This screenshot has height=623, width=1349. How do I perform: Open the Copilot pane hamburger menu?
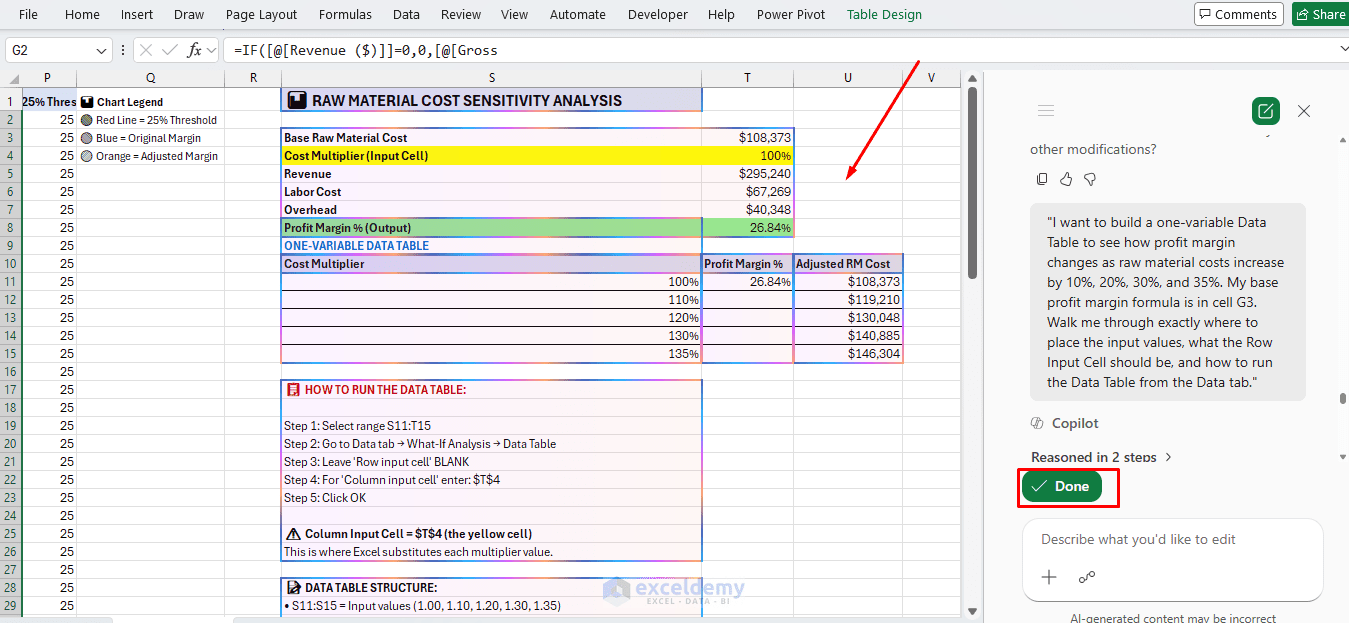coord(1046,111)
